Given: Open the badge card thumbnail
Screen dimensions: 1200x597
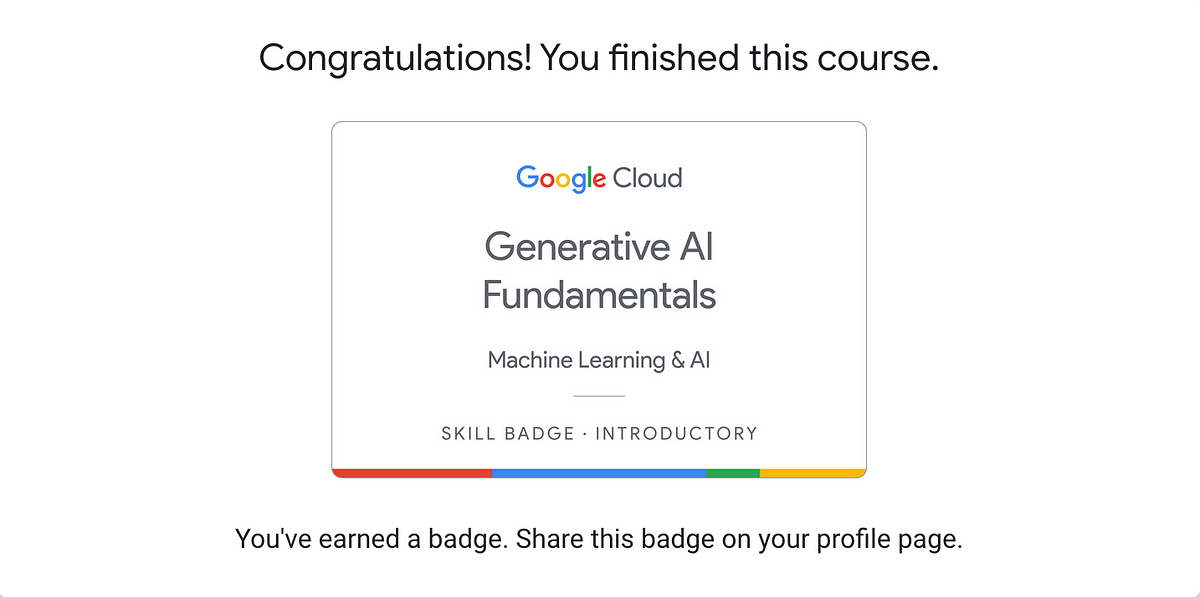Looking at the screenshot, I should tap(599, 300).
